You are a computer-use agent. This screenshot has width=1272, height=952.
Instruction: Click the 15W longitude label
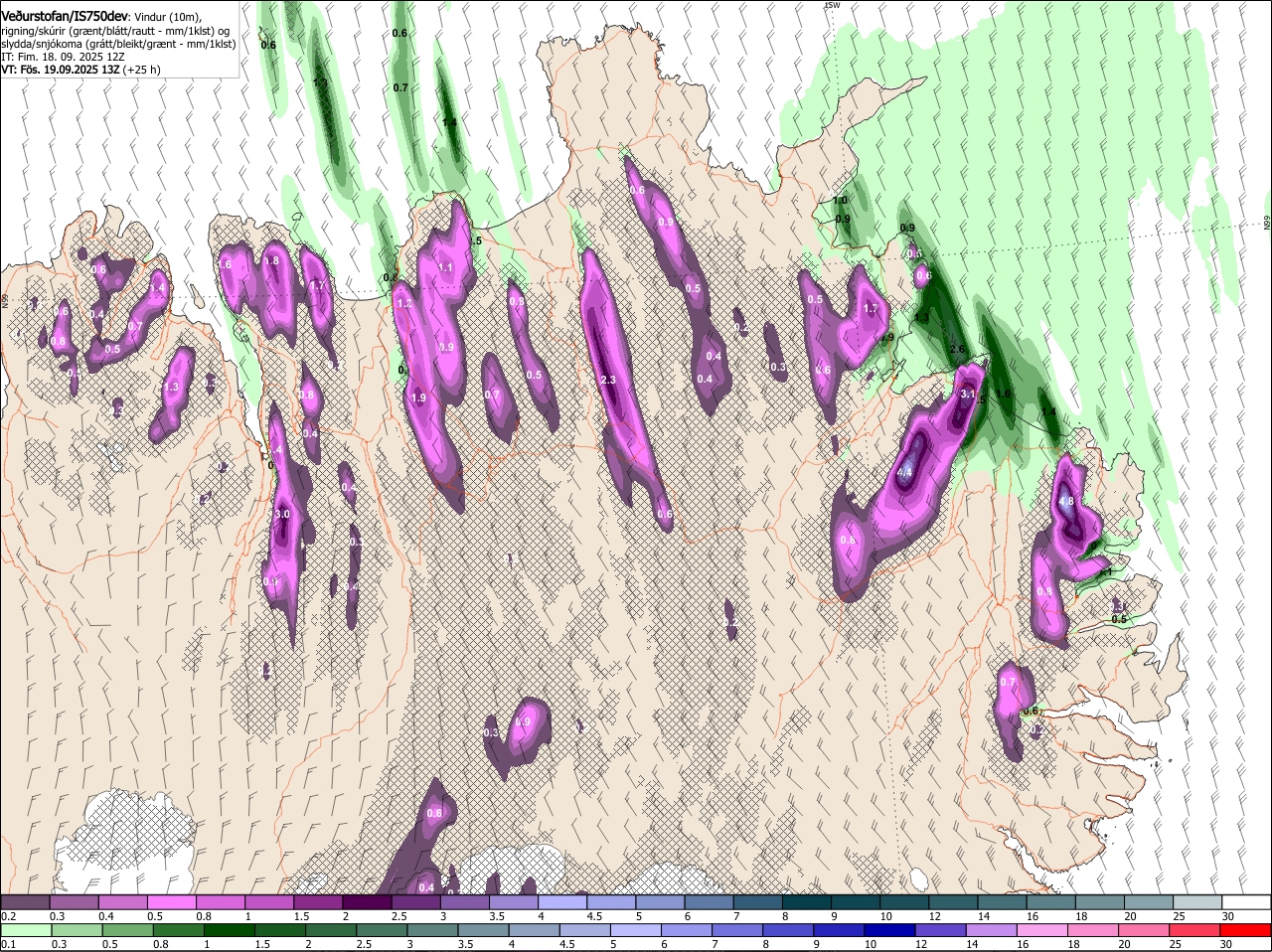[x=833, y=6]
